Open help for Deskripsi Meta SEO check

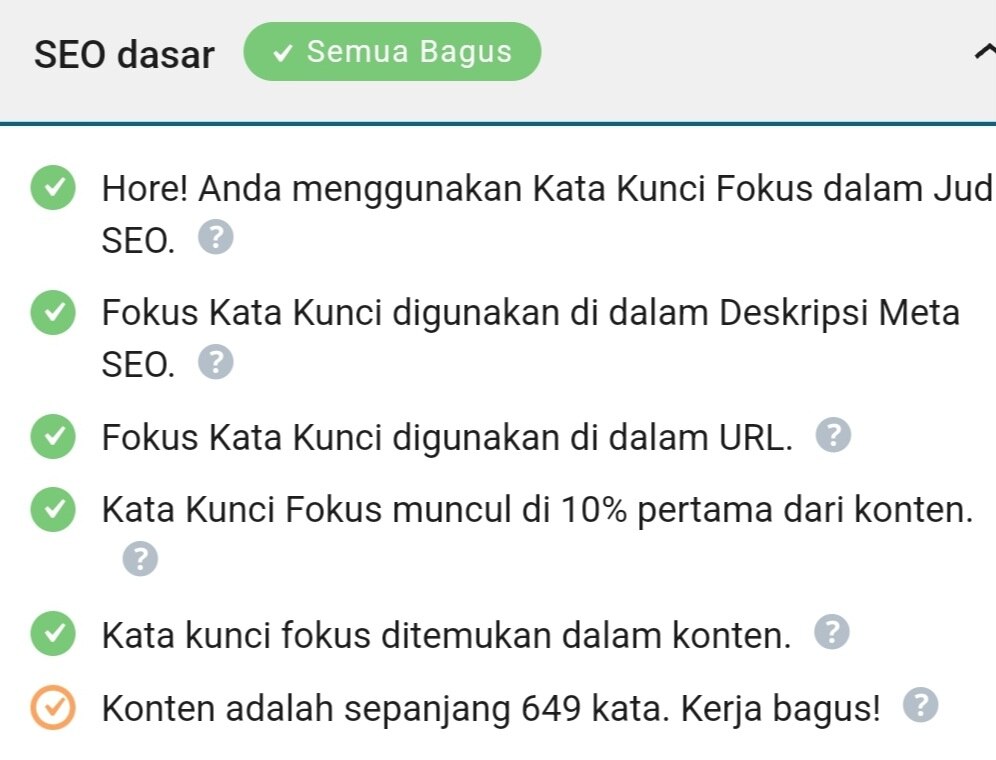click(x=216, y=363)
